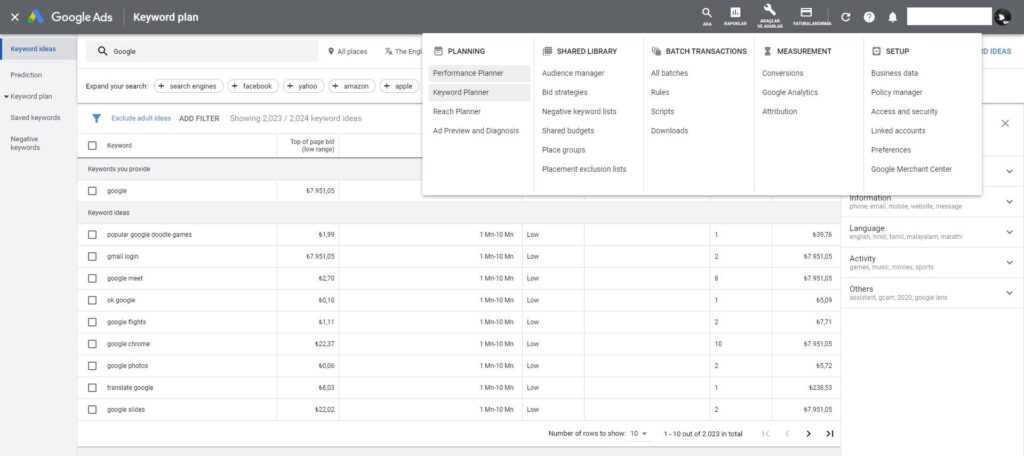Add 'facebook' suggestion chip
Viewport: 1024px width, 456px height.
pyautogui.click(x=253, y=86)
